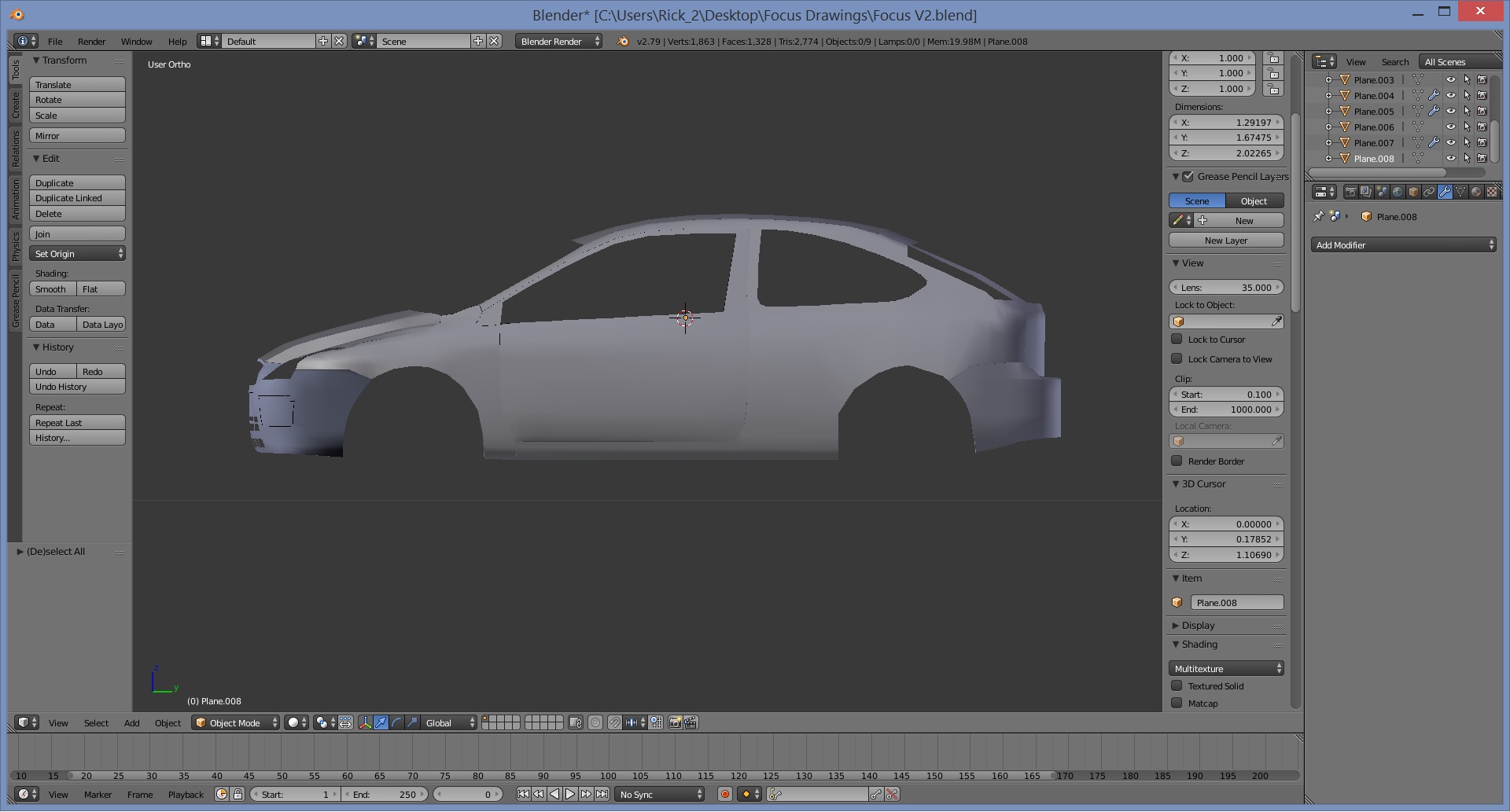Open the Material properties tab icon

[1476, 192]
